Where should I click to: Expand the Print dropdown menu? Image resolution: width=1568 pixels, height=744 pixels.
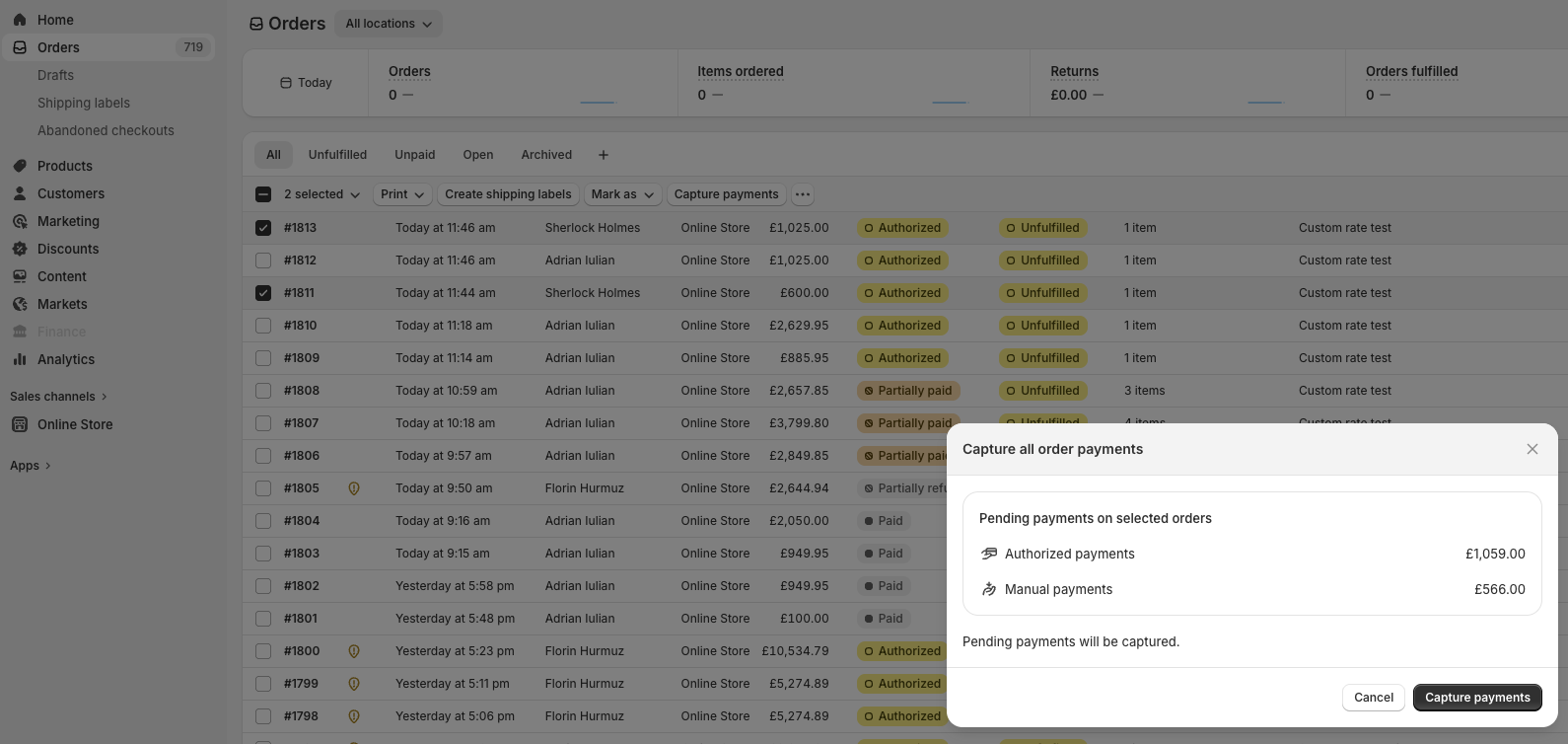402,194
